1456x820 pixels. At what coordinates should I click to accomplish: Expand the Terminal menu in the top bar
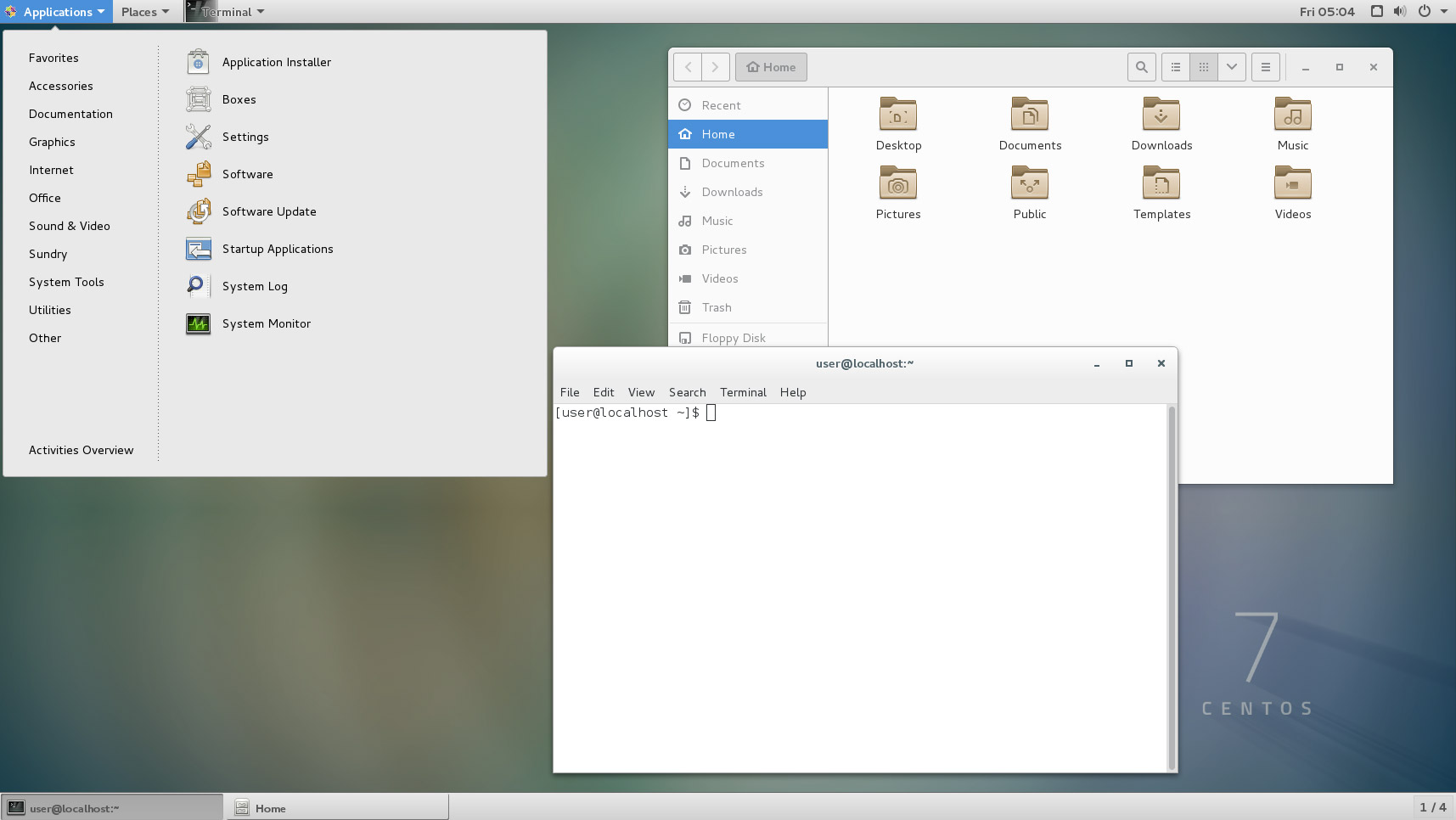click(225, 11)
